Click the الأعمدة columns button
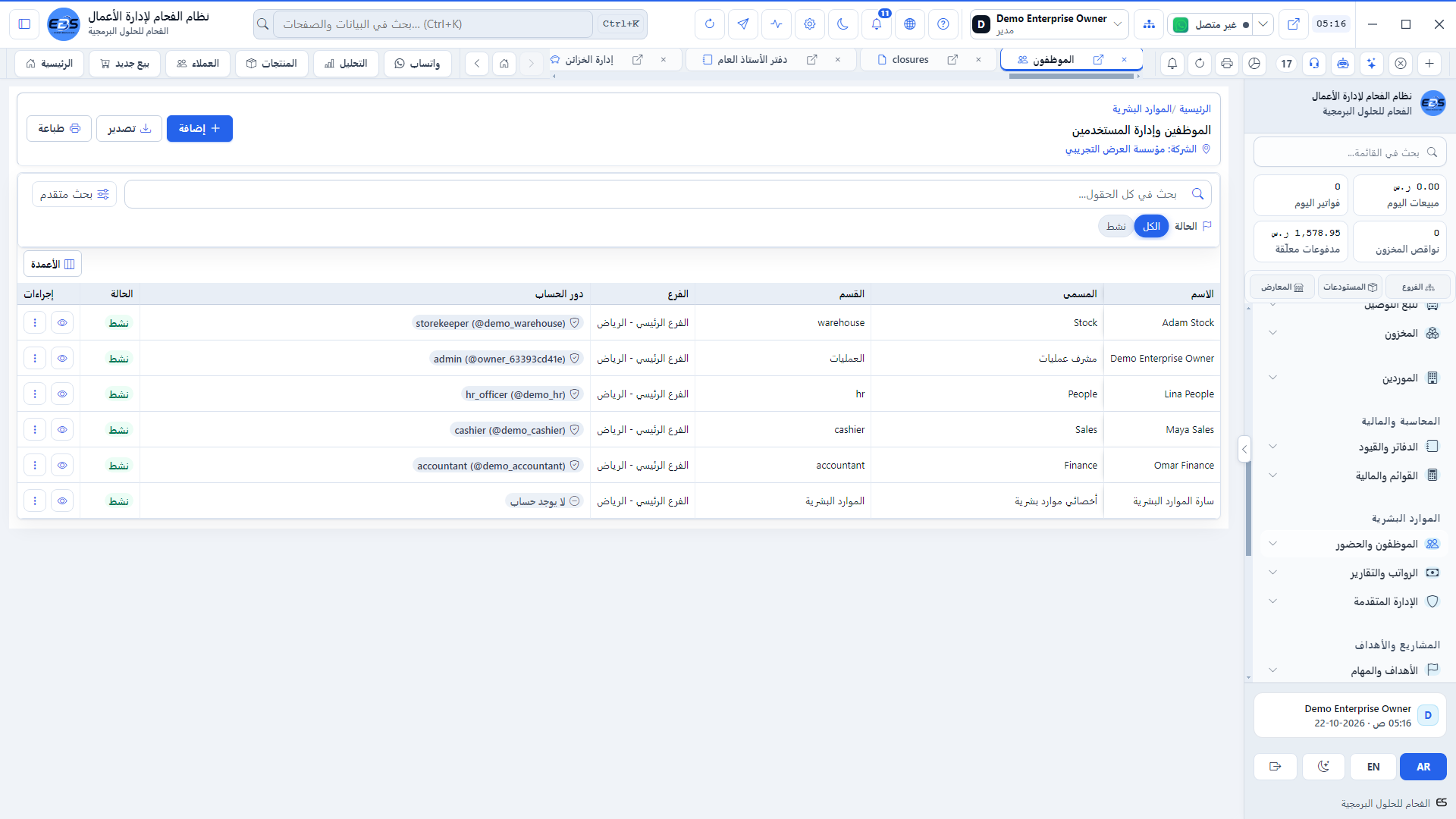Image resolution: width=1456 pixels, height=819 pixels. click(x=52, y=264)
